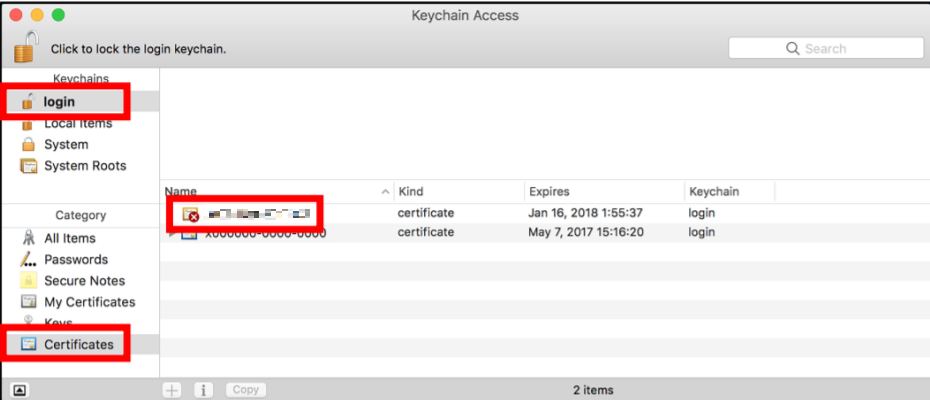
Task: Select the Local Items keychain
Action: 77,123
